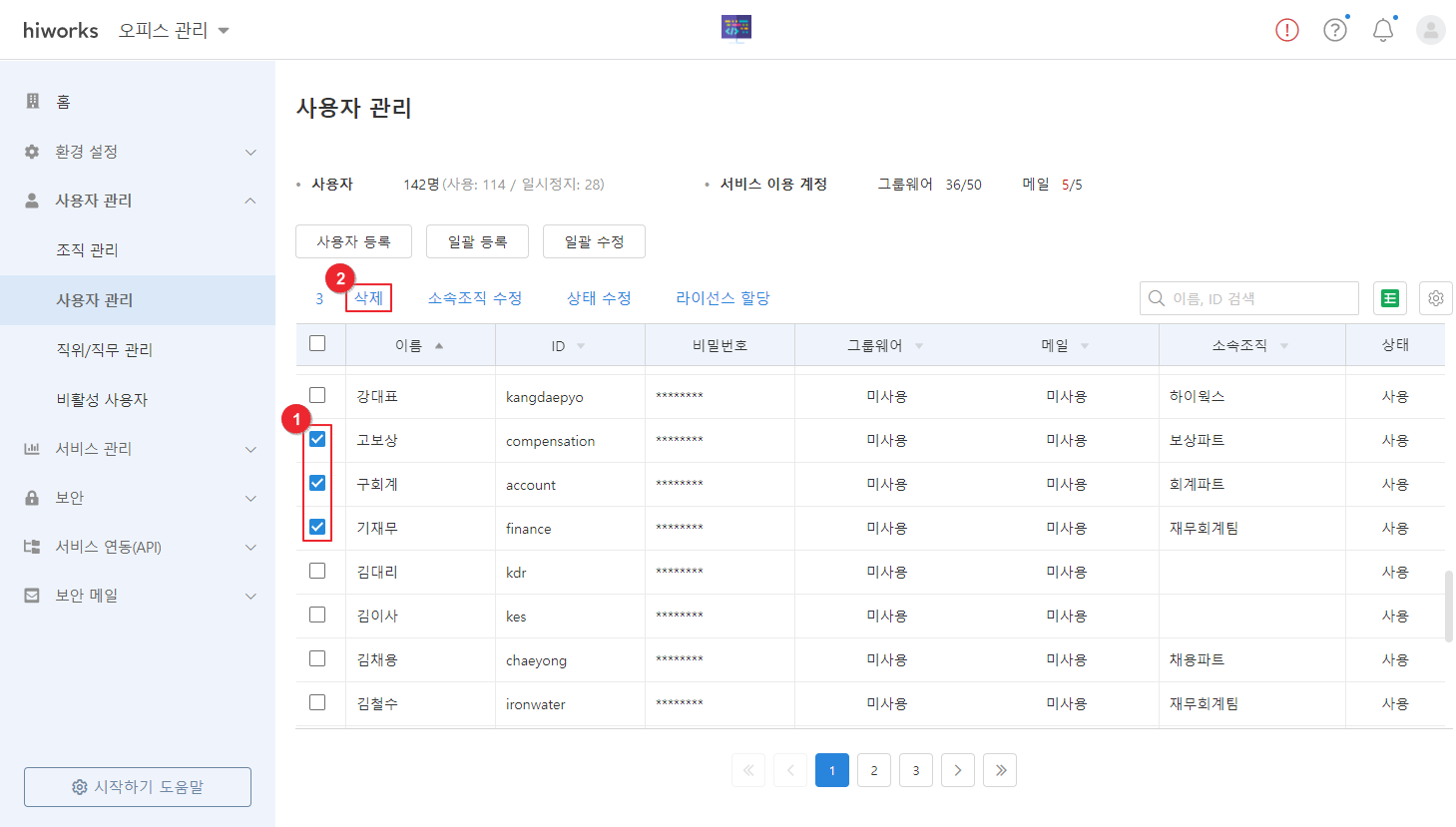Click the red alert notice icon

[x=1287, y=30]
